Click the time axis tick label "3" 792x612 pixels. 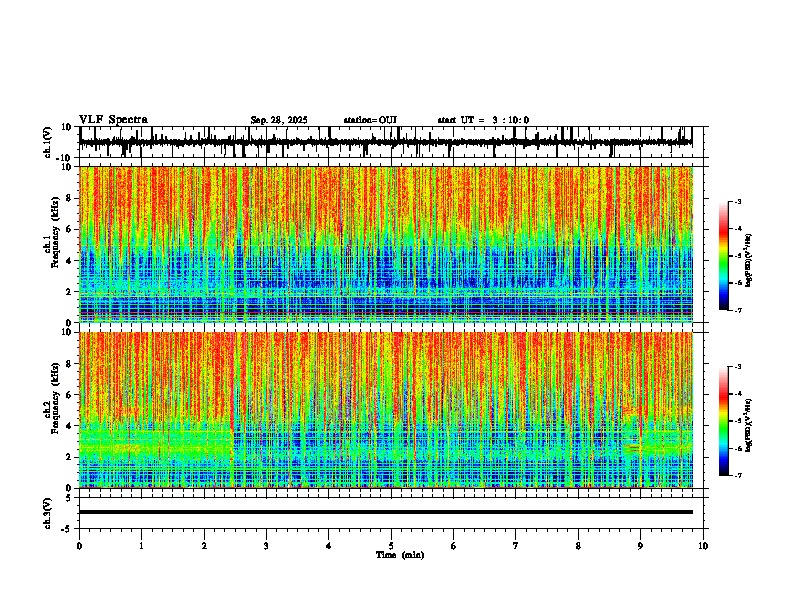[x=266, y=546]
